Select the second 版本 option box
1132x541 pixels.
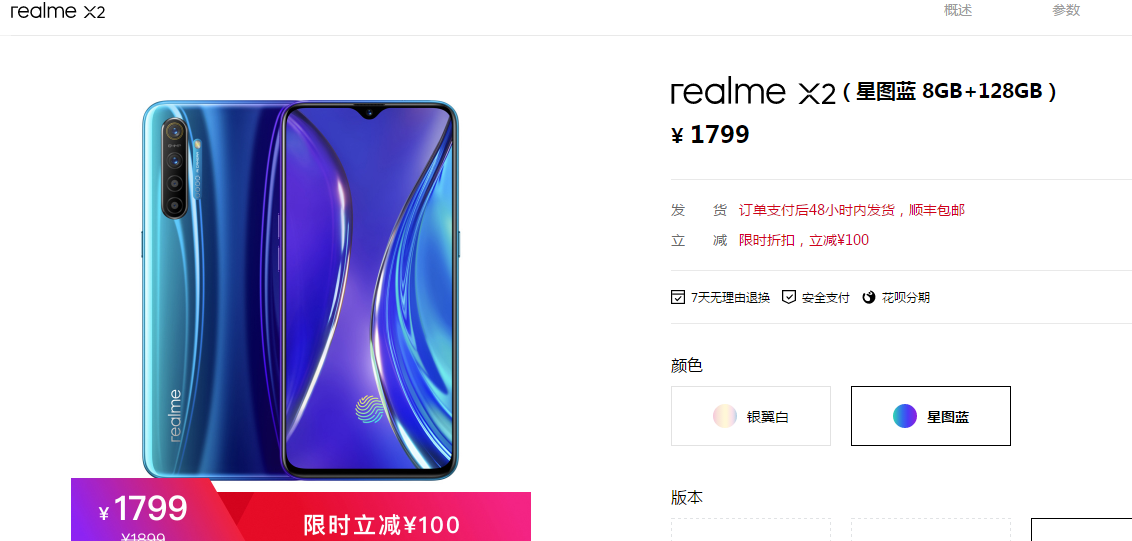(x=931, y=529)
